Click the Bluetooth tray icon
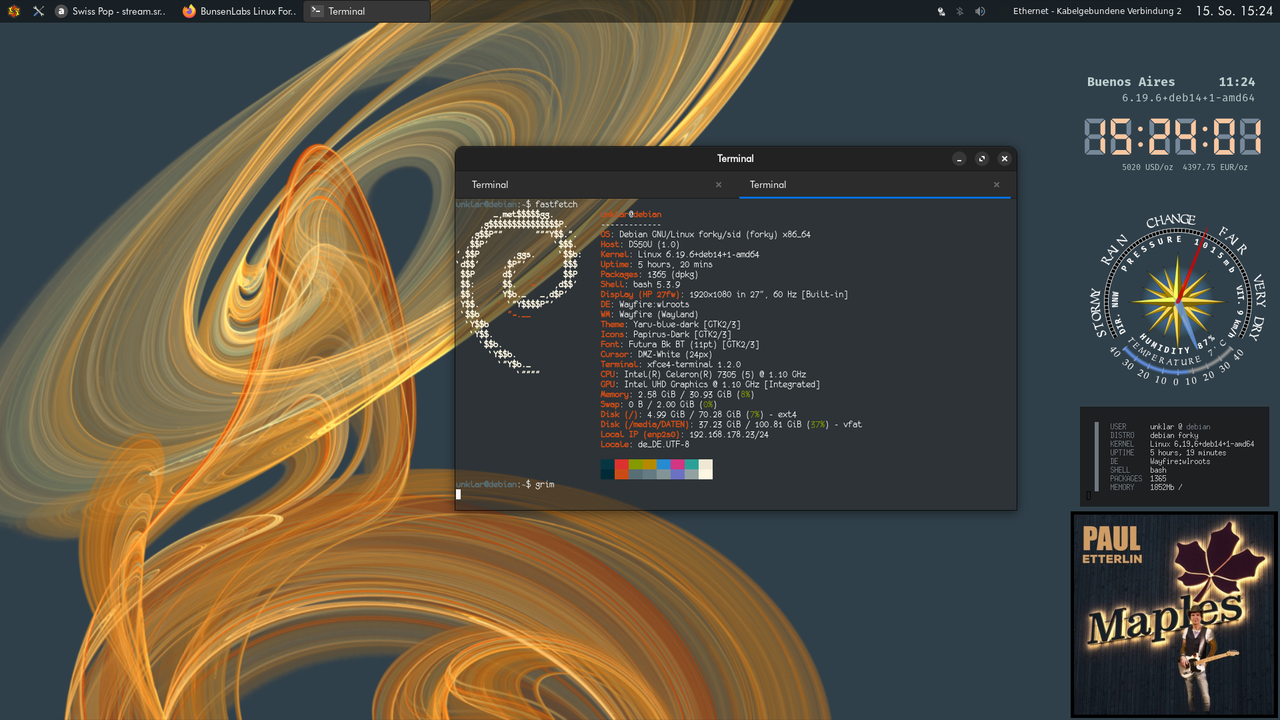The image size is (1280, 720). coord(960,11)
